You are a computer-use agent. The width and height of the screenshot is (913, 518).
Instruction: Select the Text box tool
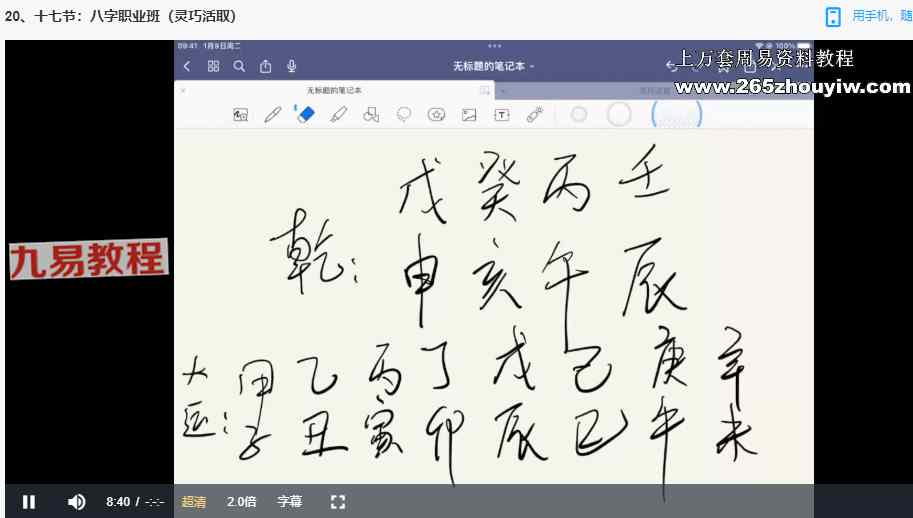pyautogui.click(x=502, y=115)
